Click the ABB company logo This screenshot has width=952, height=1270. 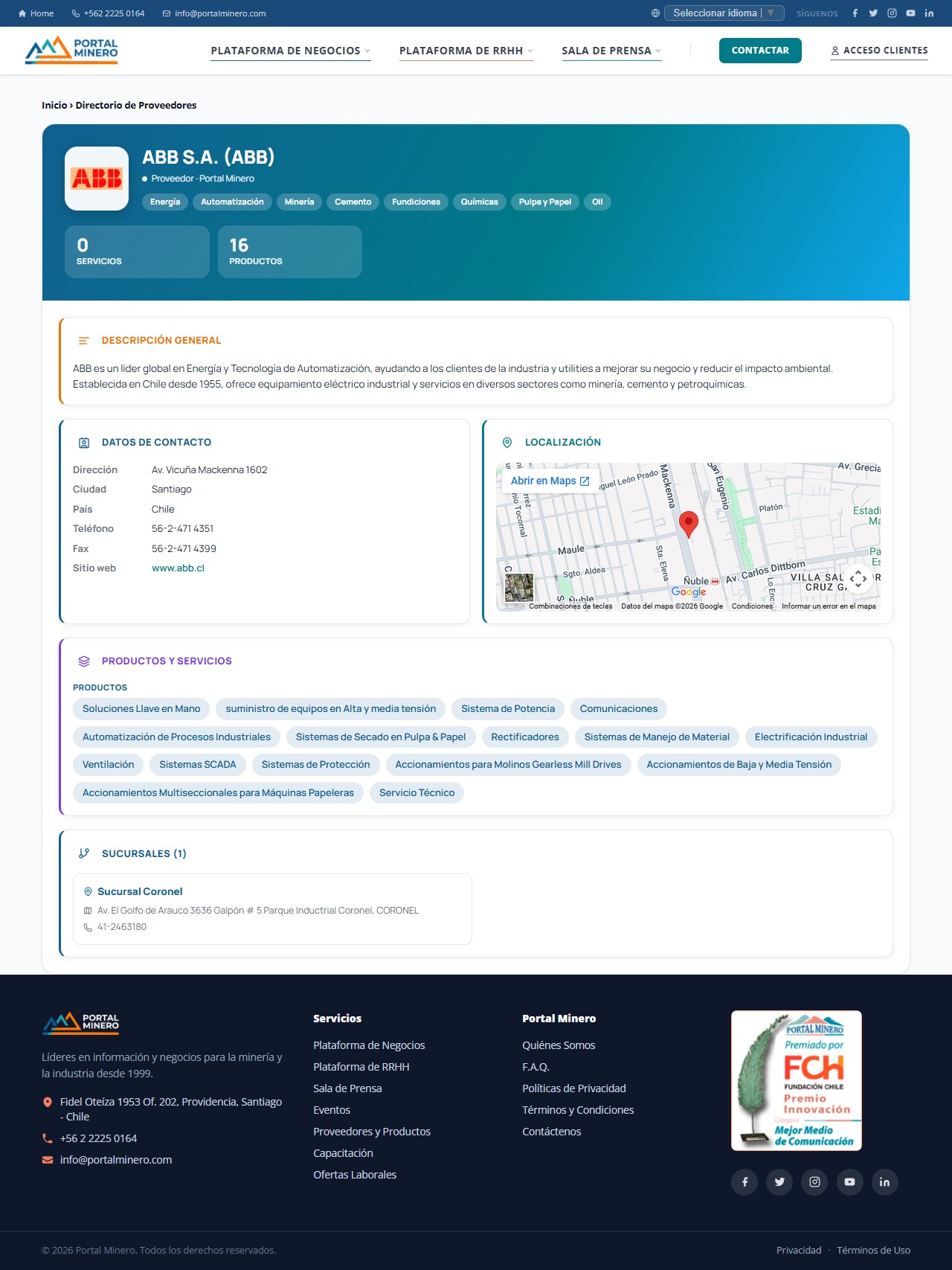(97, 179)
